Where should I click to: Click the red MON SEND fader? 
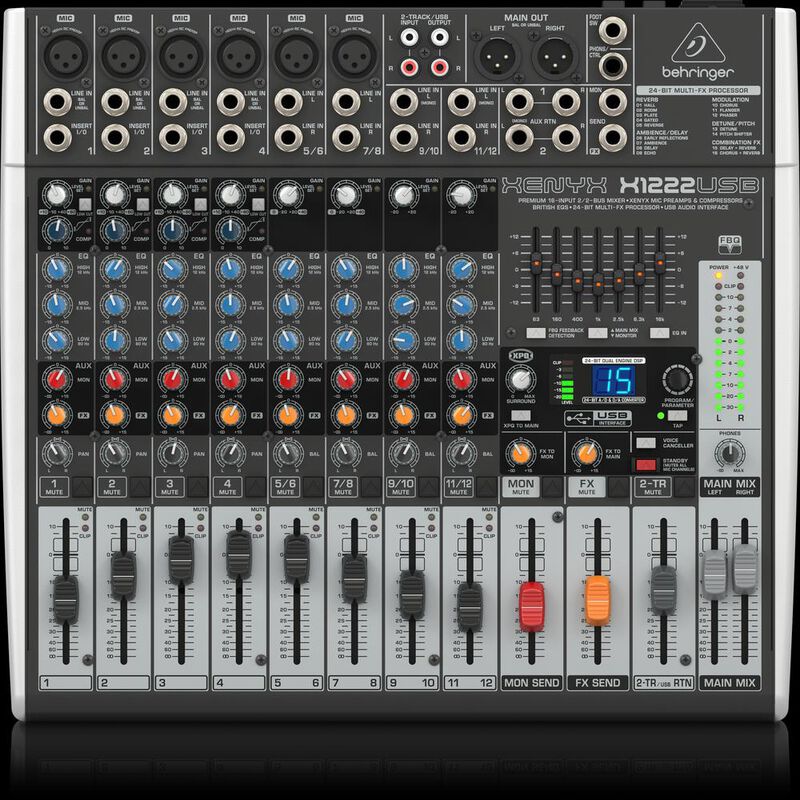532,607
